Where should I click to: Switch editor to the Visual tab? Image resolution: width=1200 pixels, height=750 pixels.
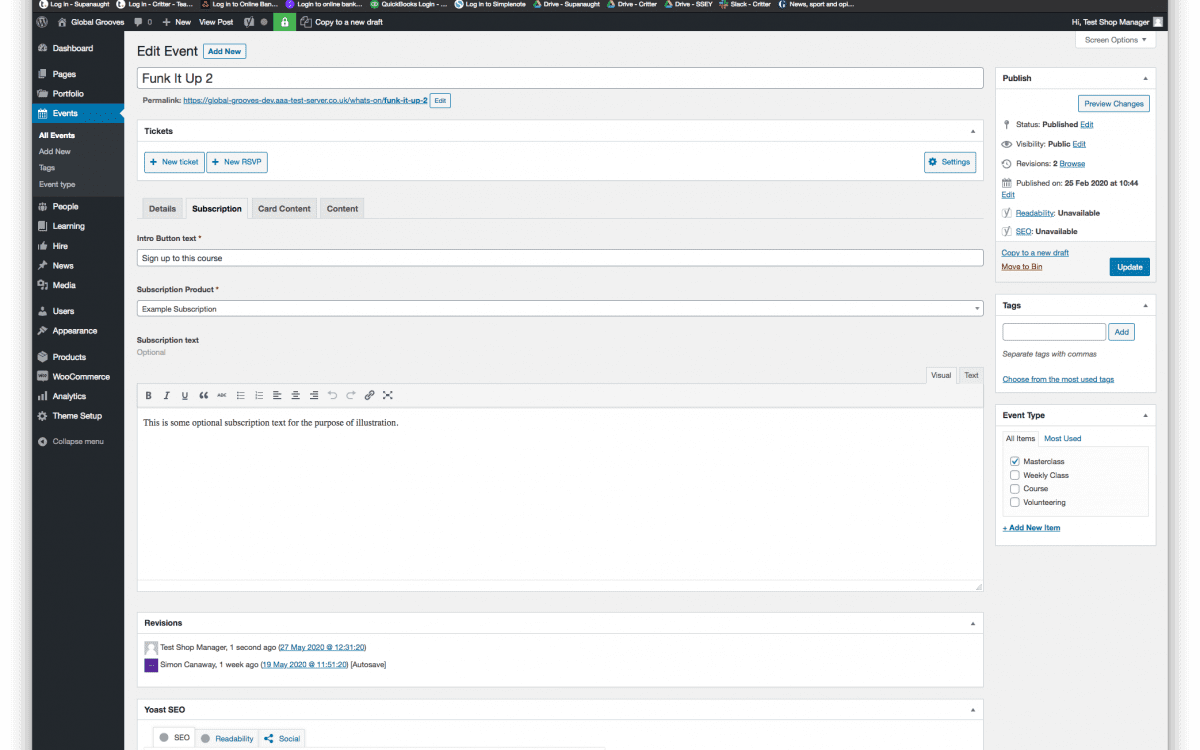click(941, 375)
